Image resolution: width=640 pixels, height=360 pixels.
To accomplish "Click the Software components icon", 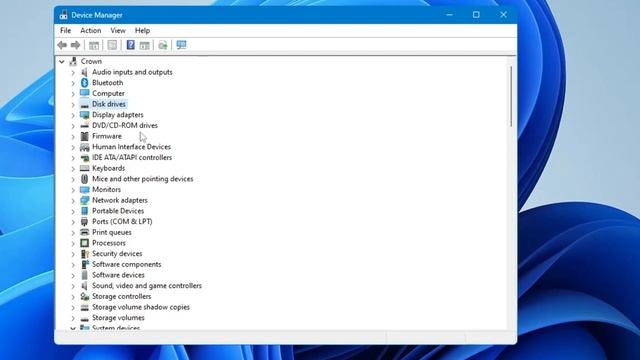I will [84, 264].
